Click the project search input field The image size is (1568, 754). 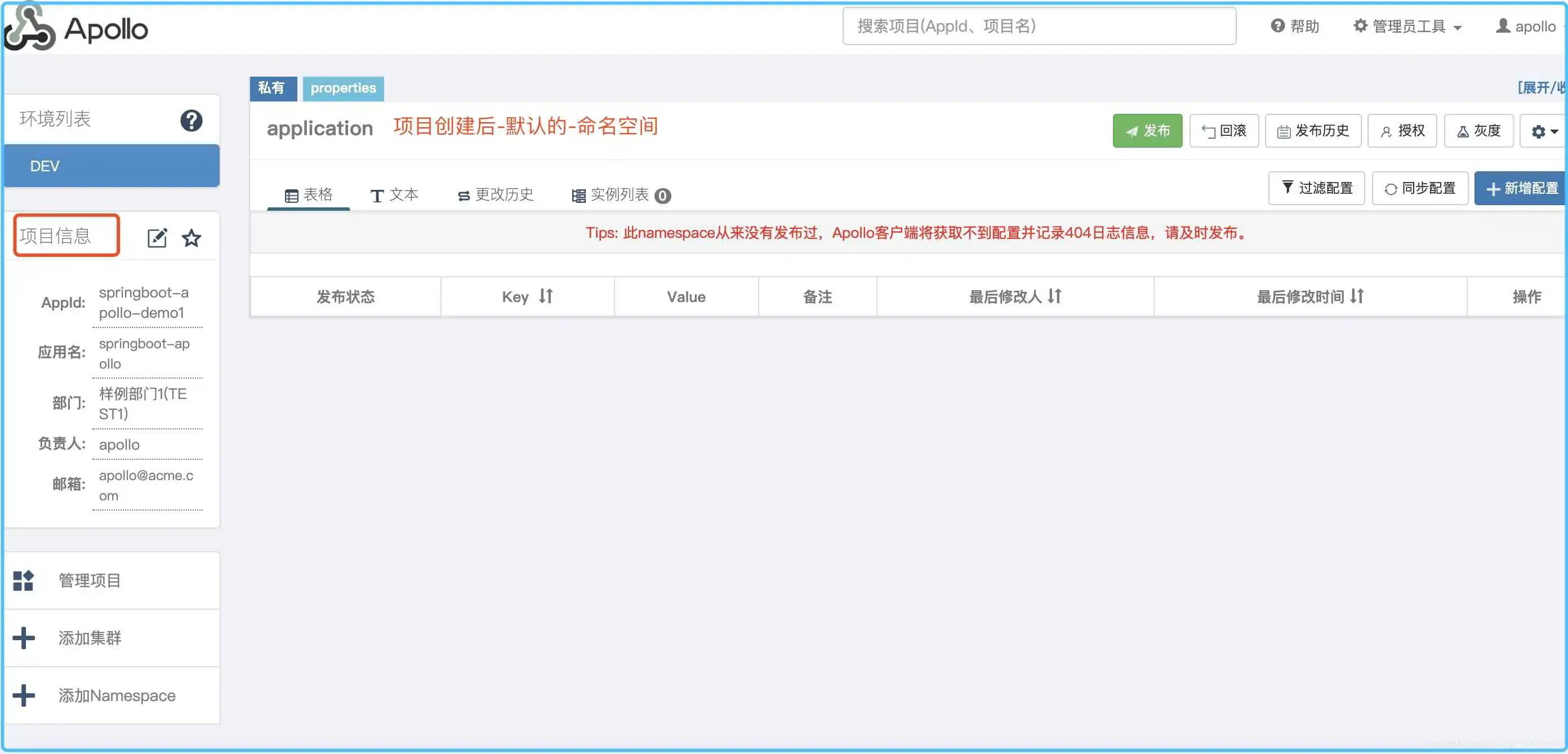(x=1039, y=26)
